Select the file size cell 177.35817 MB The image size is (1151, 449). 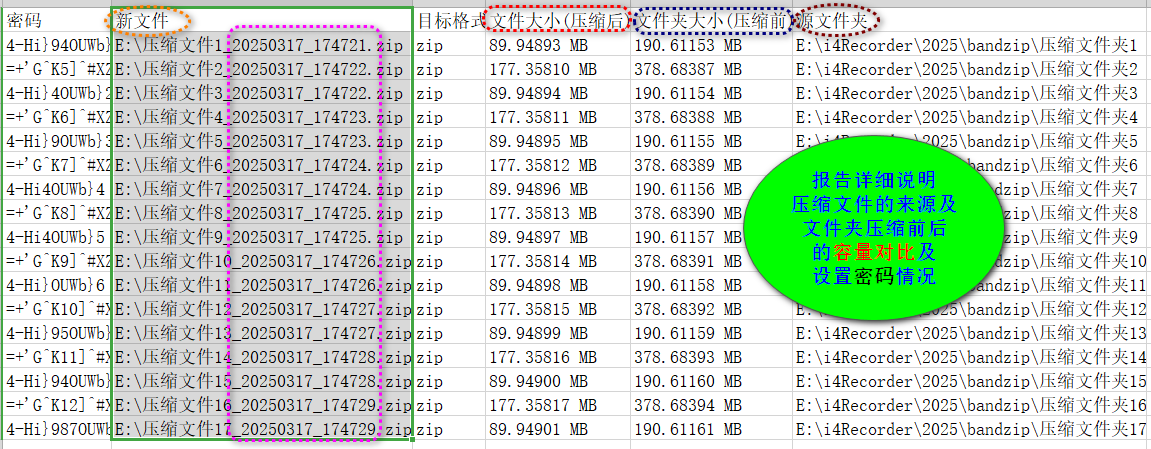[558, 405]
